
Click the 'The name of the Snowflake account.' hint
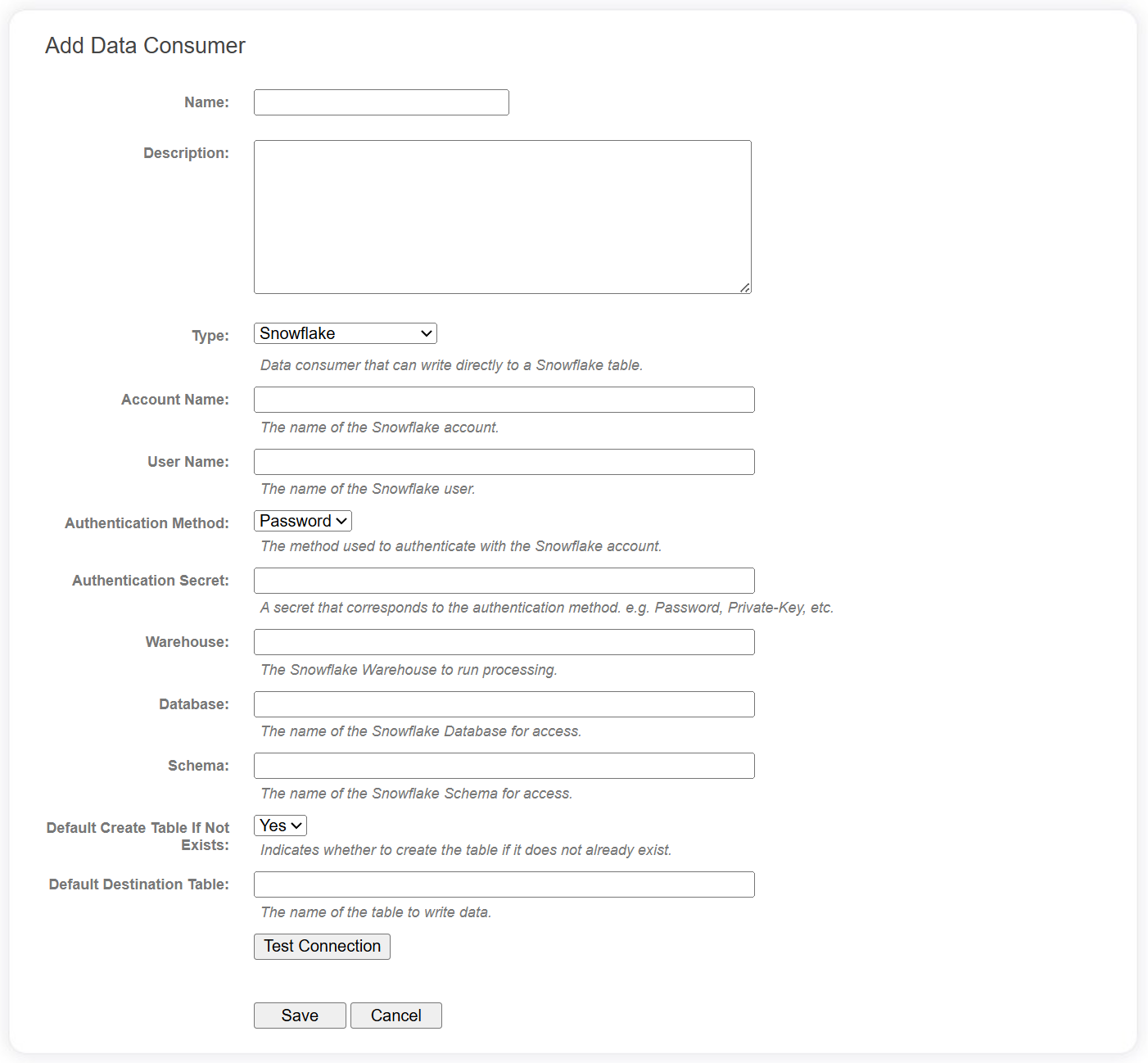tap(380, 427)
